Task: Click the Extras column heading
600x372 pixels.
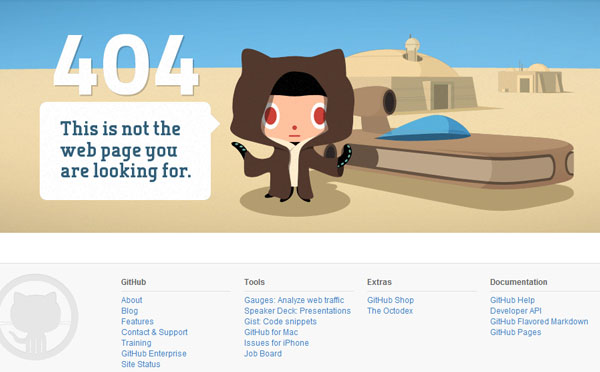Action: (379, 282)
